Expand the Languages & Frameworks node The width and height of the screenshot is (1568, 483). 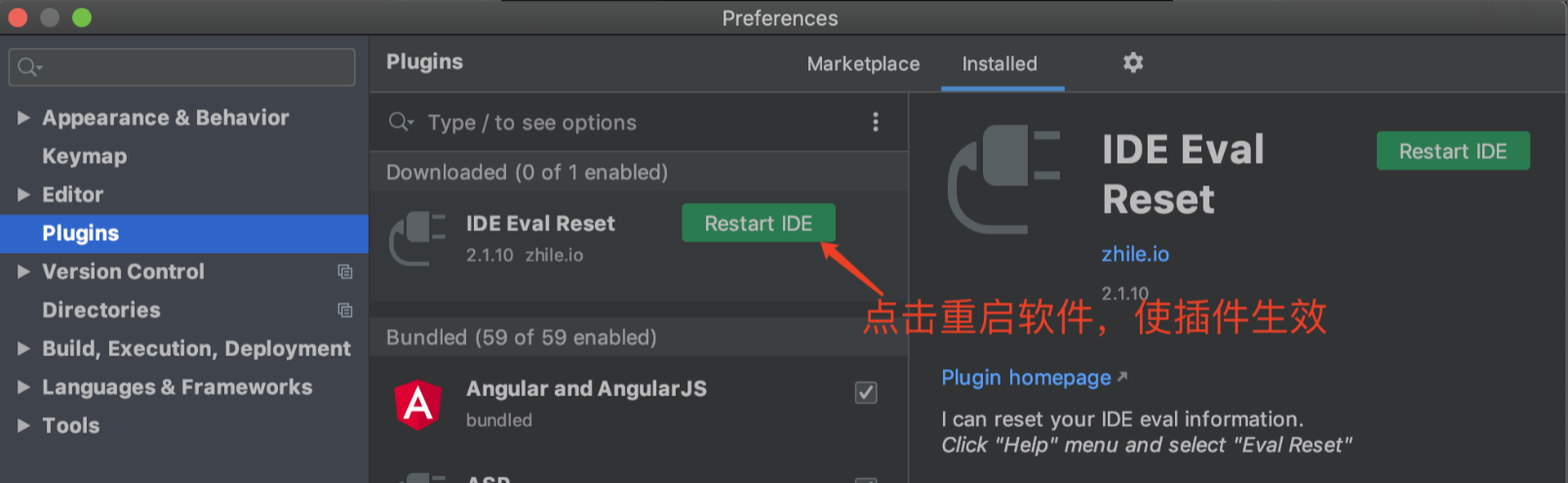pyautogui.click(x=23, y=387)
